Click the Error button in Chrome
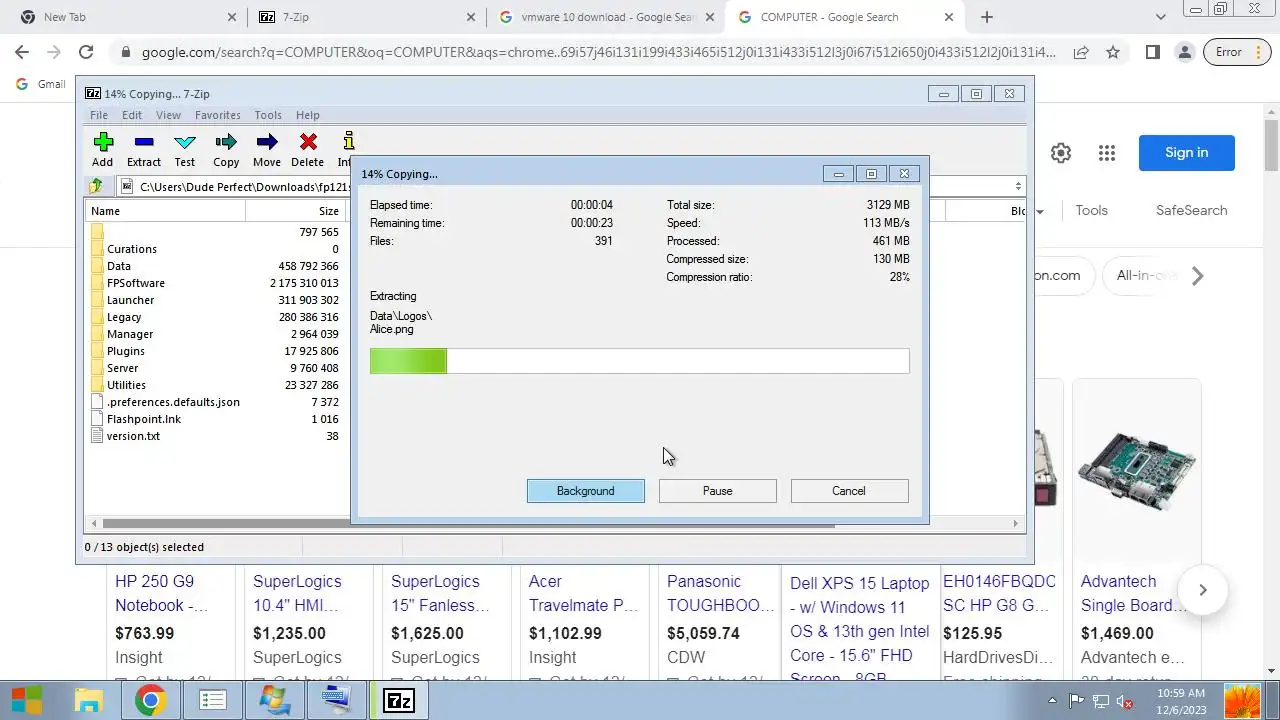 (x=1237, y=52)
